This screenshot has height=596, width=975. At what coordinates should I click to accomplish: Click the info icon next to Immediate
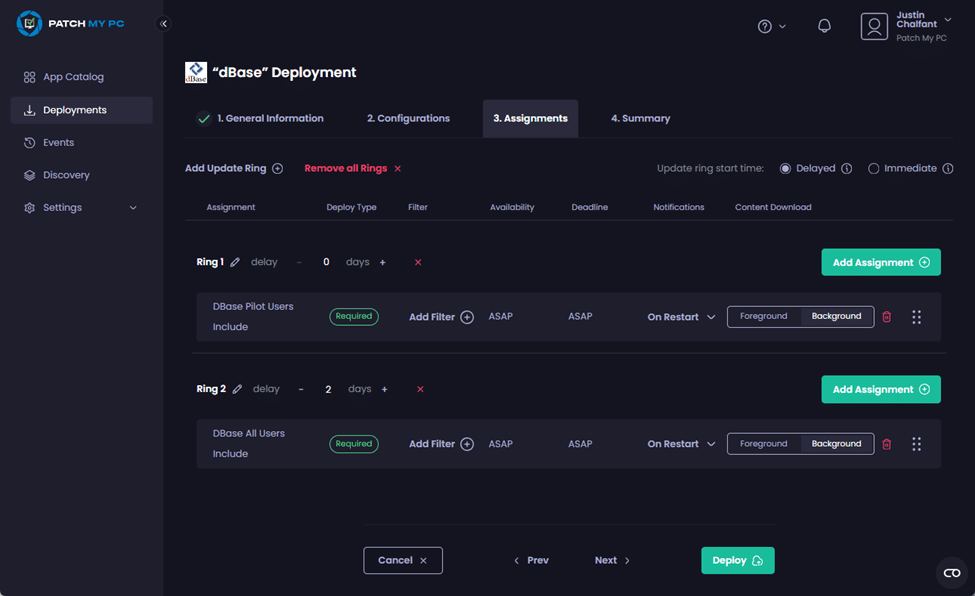pyautogui.click(x=947, y=169)
